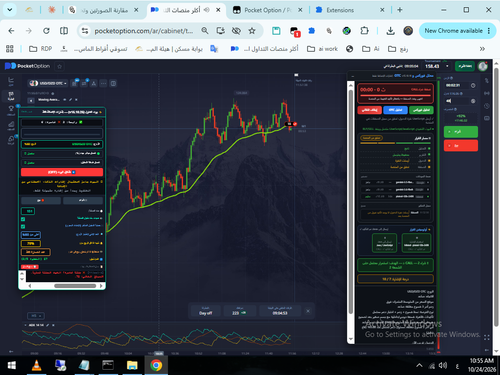Viewport: 500px width, 375px height.
Task: Click VLC cone icon in the taskbar
Action: (36, 366)
